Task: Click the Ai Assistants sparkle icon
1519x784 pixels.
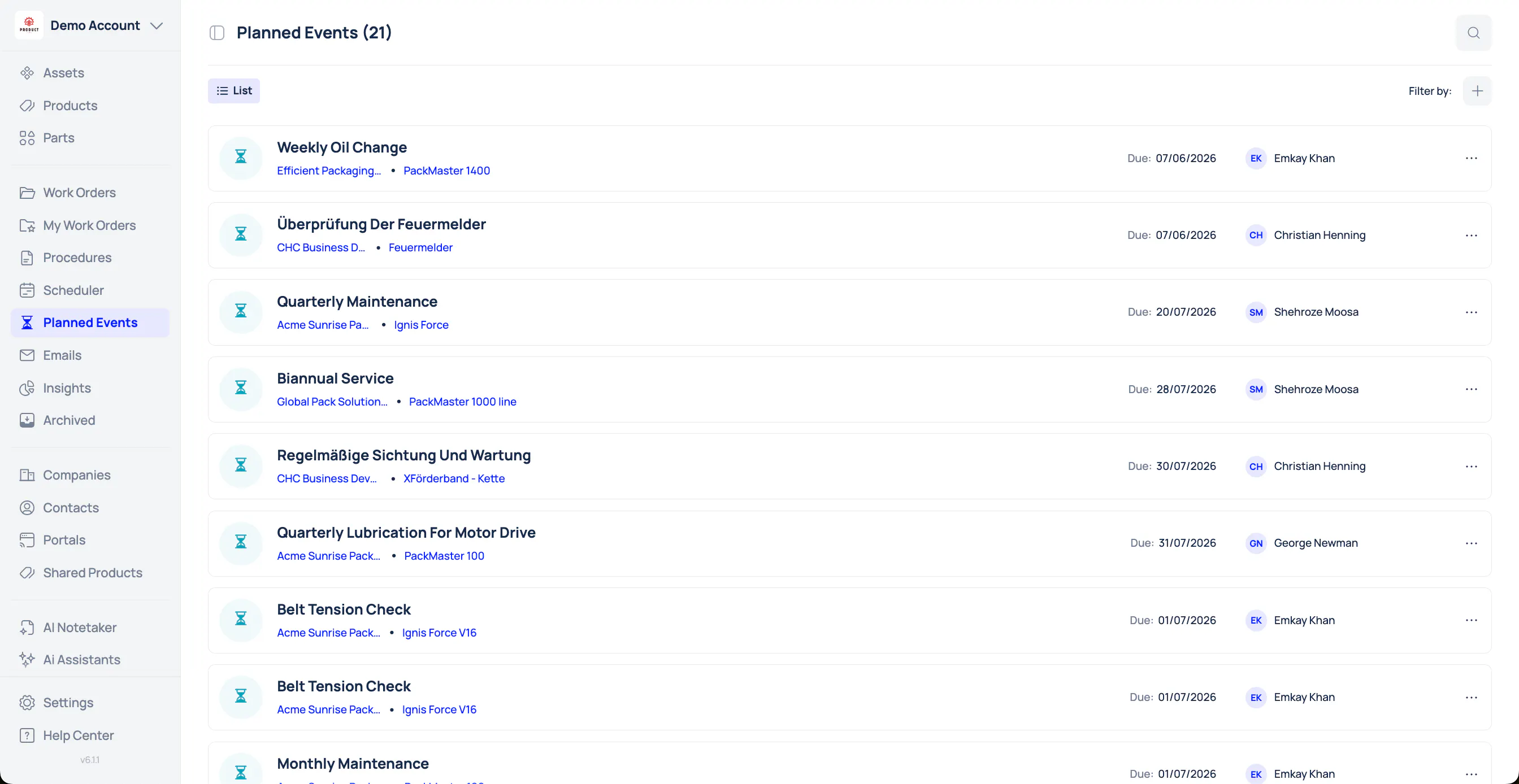Action: pos(27,660)
